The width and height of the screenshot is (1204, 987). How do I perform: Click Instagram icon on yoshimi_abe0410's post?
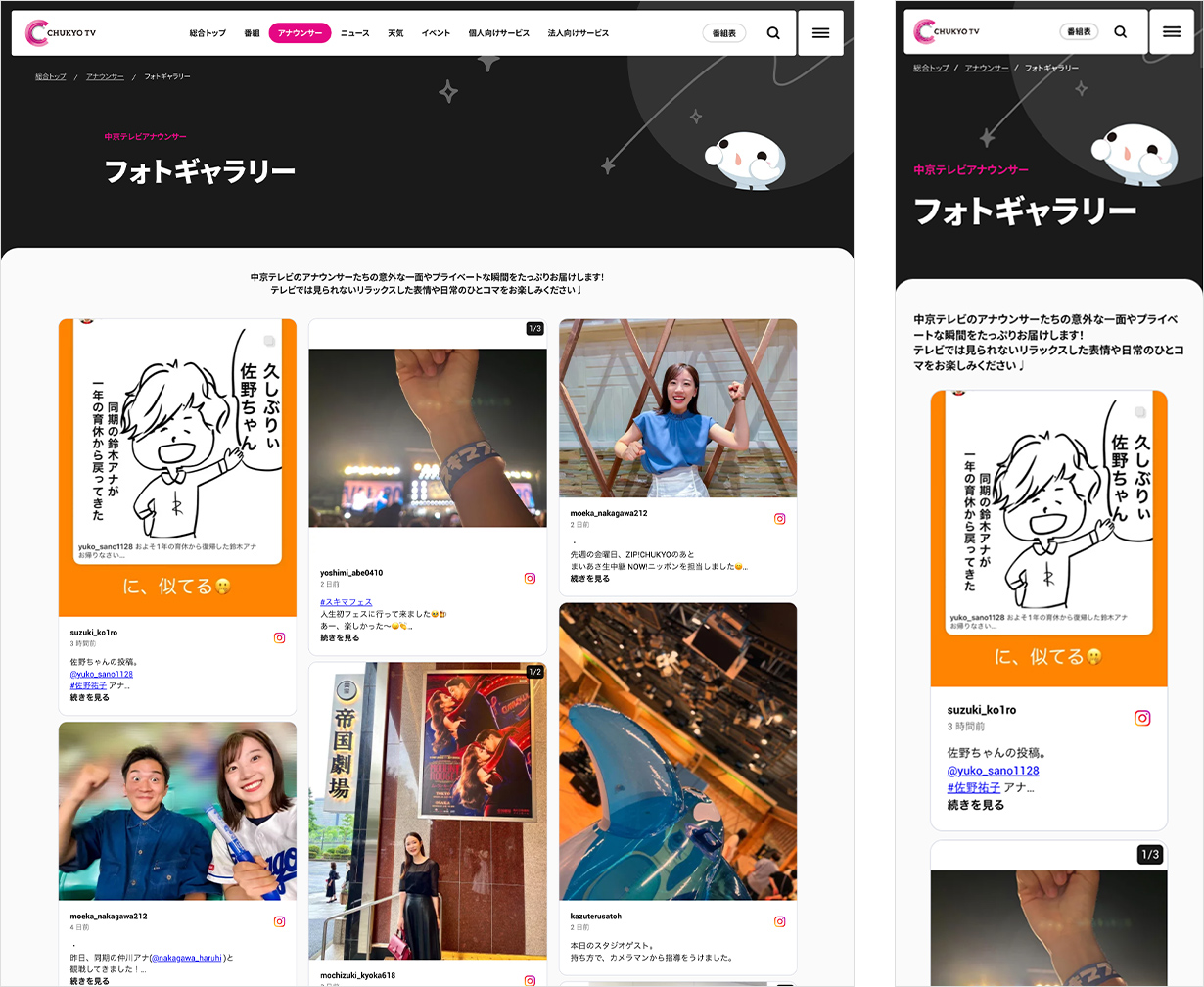[x=530, y=578]
